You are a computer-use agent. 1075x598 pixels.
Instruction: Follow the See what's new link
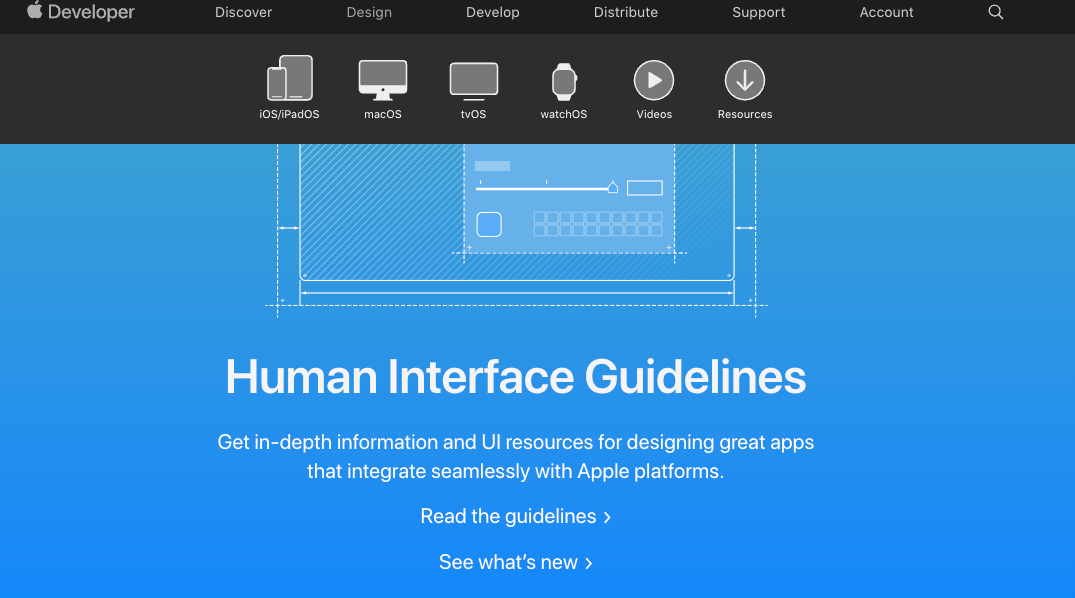[516, 562]
